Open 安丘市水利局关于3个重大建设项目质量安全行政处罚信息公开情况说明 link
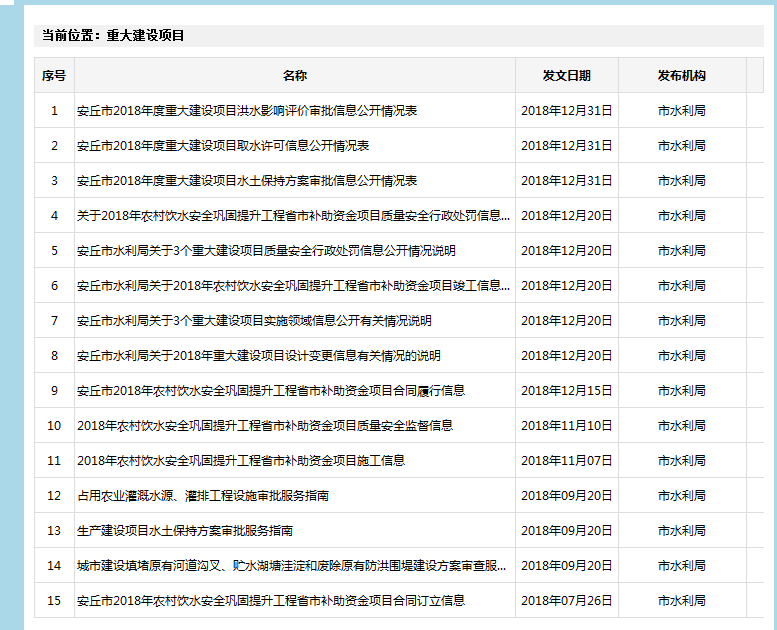777x630 pixels. (266, 251)
